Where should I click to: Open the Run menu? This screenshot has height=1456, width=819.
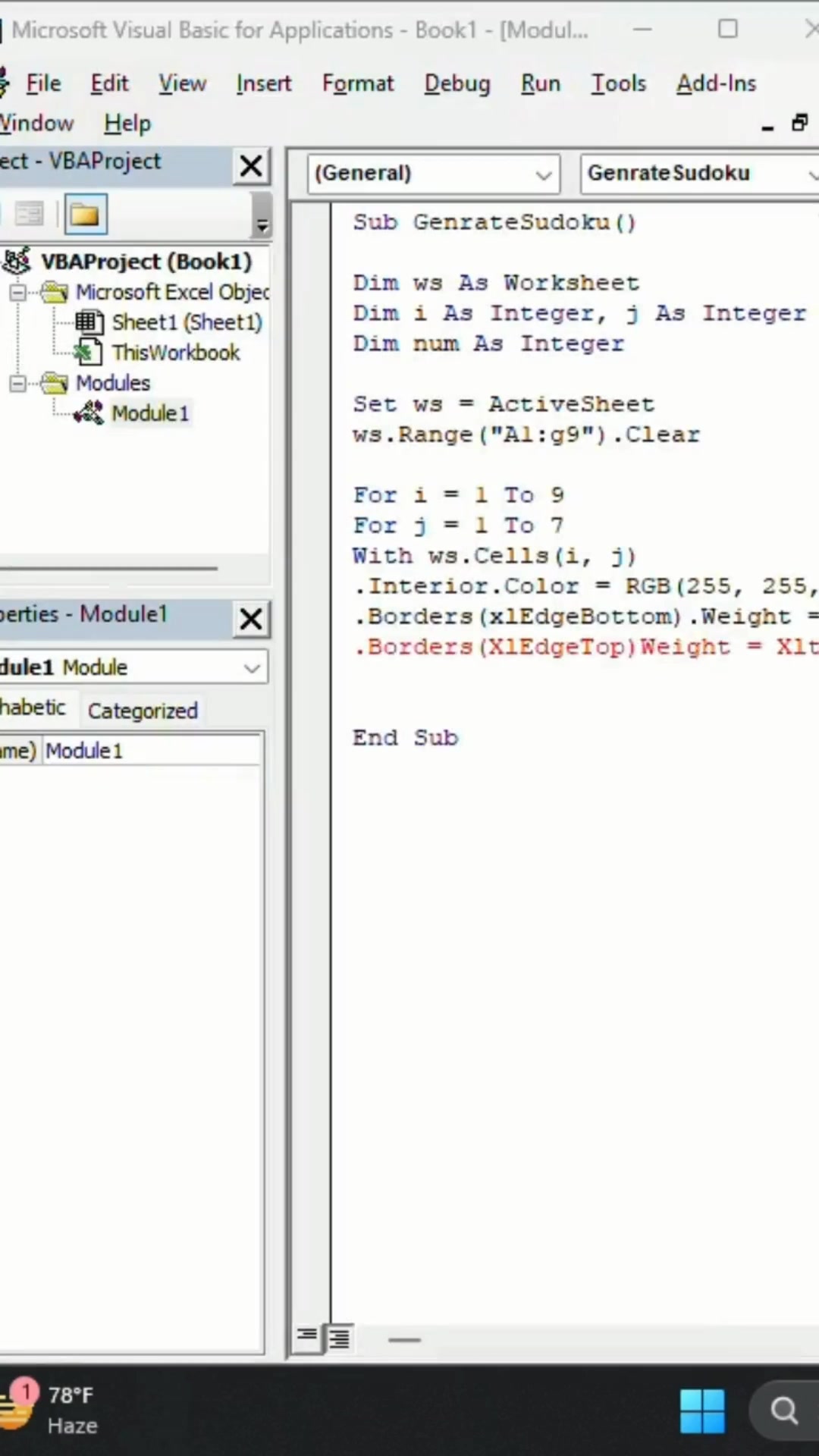[x=540, y=83]
